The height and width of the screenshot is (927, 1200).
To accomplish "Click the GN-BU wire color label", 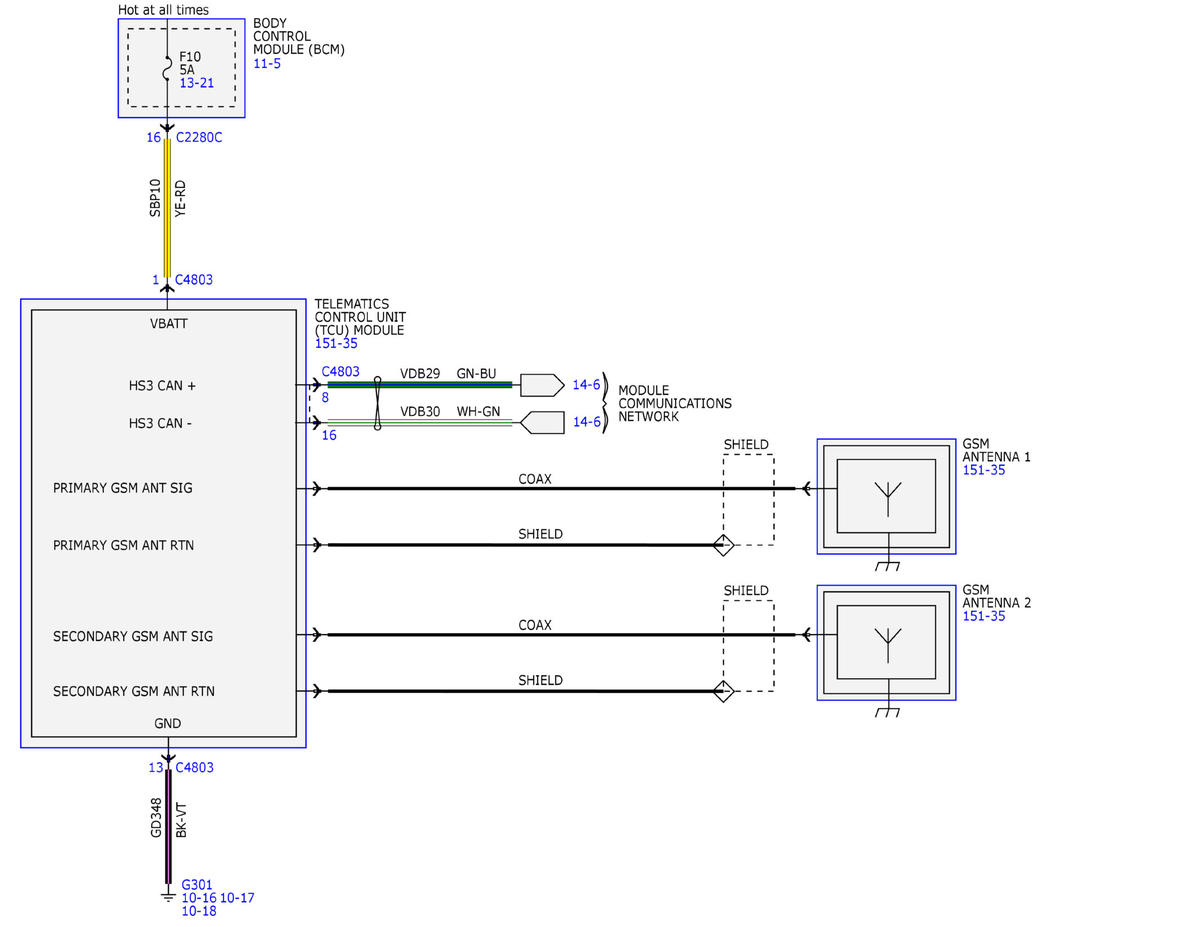I will 476,373.
